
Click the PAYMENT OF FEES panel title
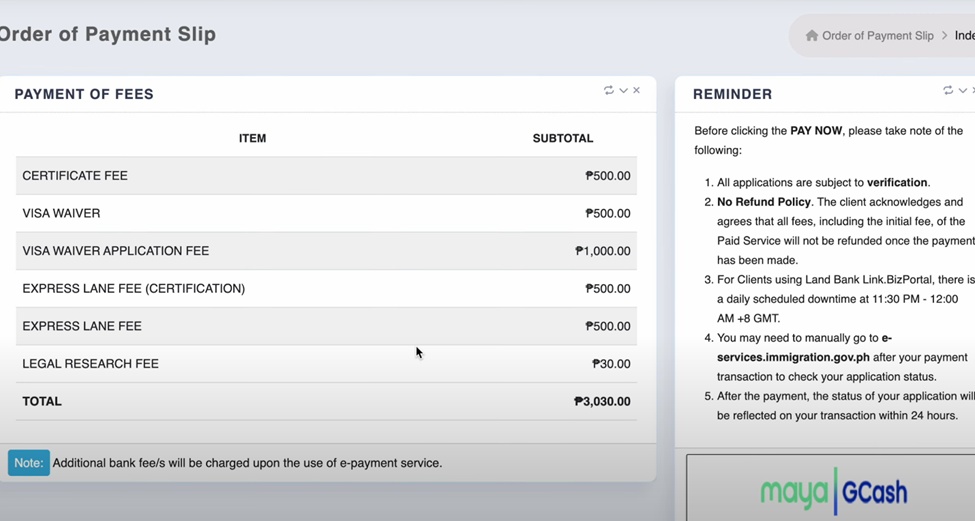pyautogui.click(x=84, y=95)
